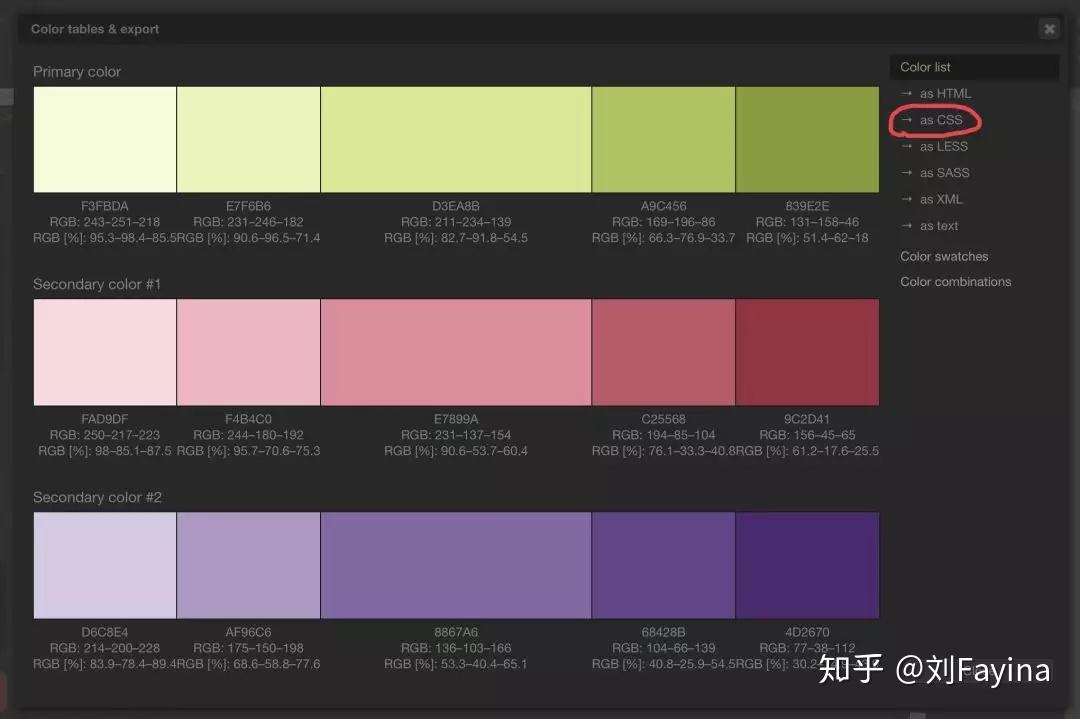
Task: Select the F3FBDA primary color swatch
Action: pos(104,139)
